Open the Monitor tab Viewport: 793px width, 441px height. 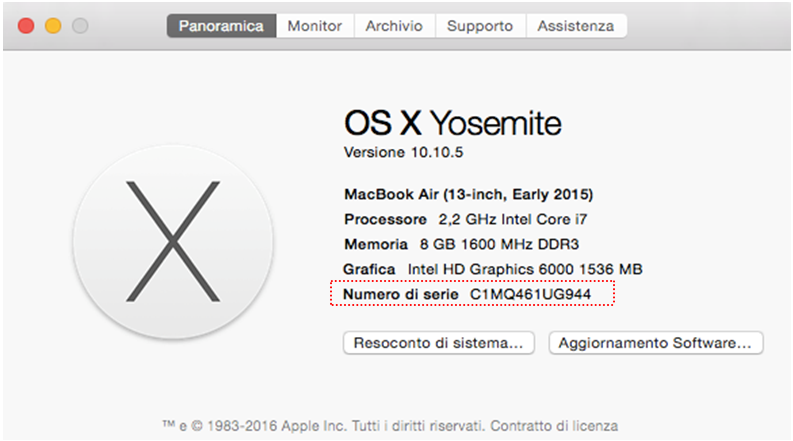(315, 26)
